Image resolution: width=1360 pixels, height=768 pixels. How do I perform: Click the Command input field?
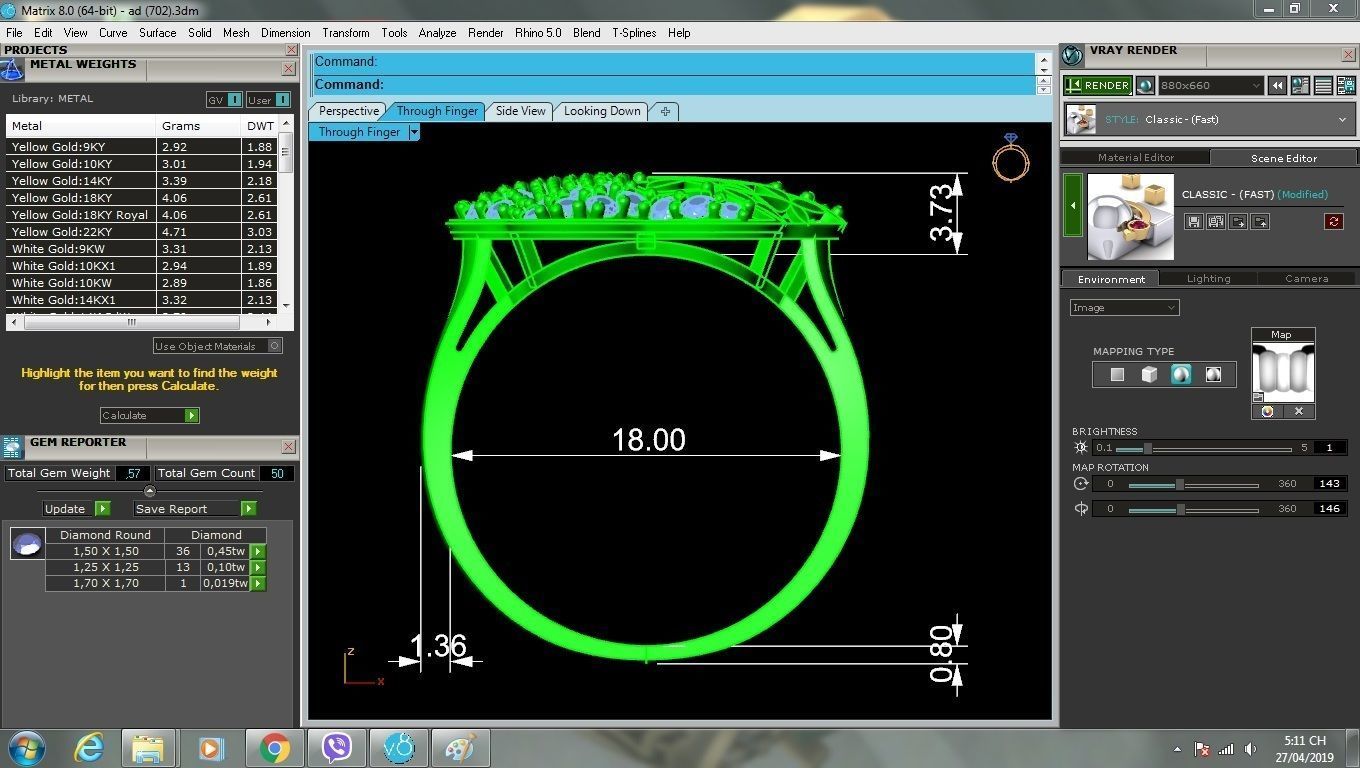pyautogui.click(x=673, y=85)
